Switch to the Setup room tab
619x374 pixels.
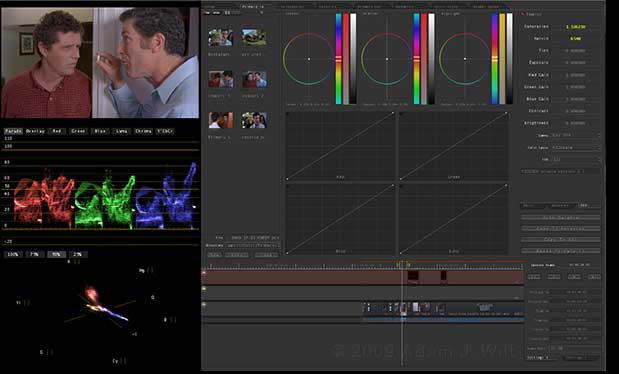click(211, 6)
